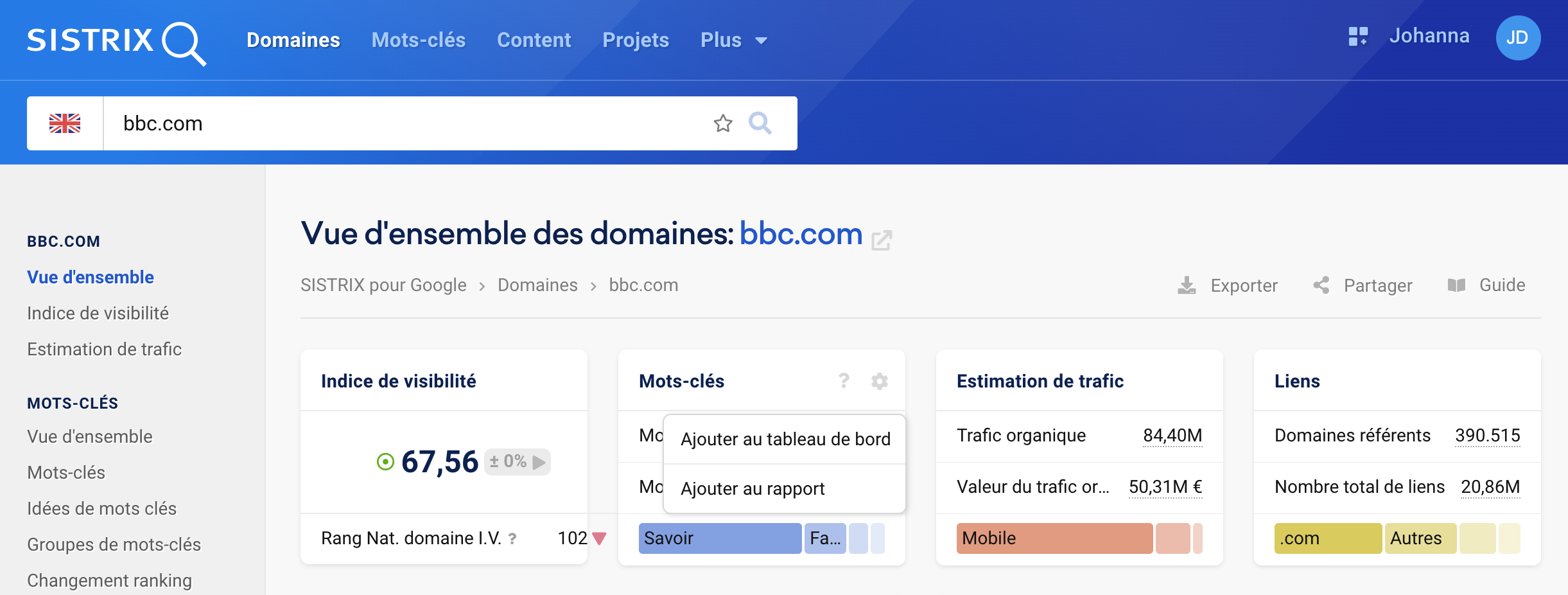Open sidebar Mots-clés link
The height and width of the screenshot is (595, 1568).
coord(66,472)
